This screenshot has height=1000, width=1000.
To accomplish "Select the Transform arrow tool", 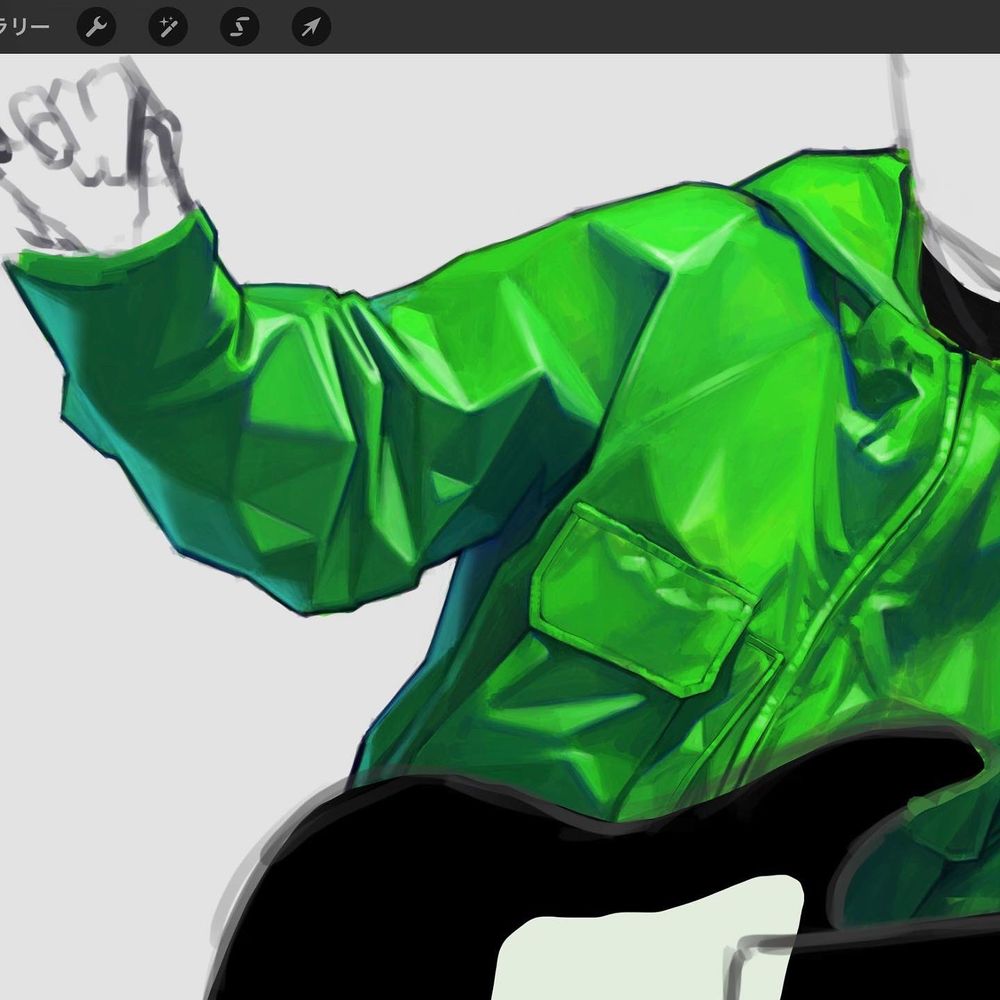I will point(311,27).
